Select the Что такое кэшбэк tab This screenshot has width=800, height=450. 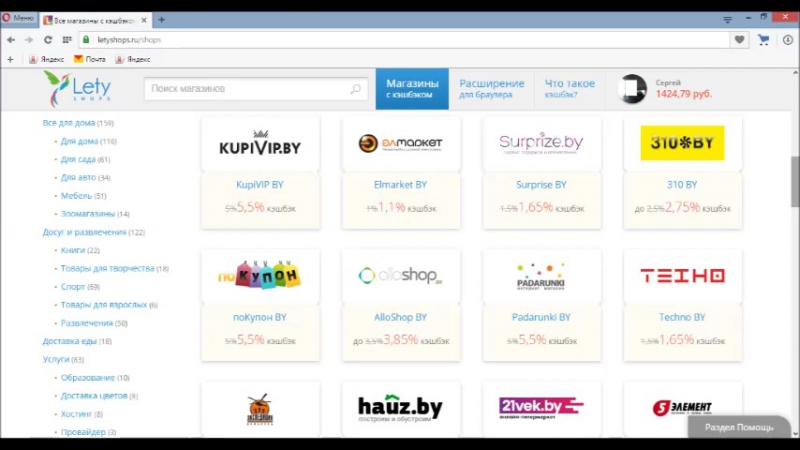click(569, 88)
